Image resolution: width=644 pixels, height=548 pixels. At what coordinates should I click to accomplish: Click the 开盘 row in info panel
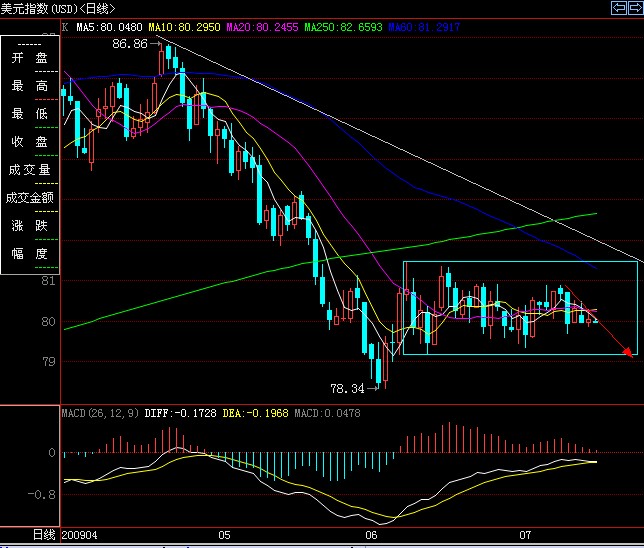pyautogui.click(x=30, y=58)
